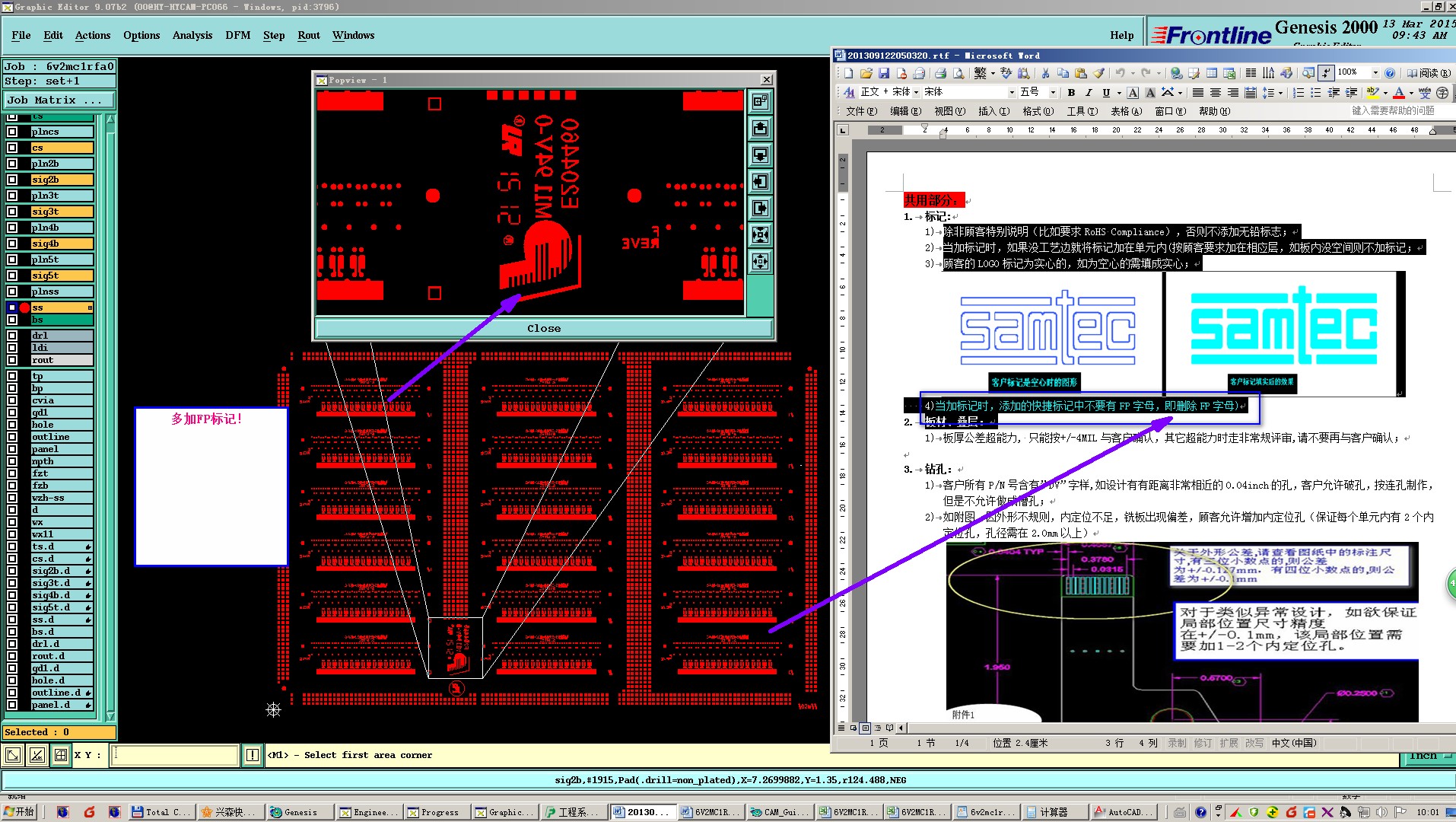The image size is (1456, 822).
Task: Click the Align Left icon in Word
Action: click(1197, 92)
